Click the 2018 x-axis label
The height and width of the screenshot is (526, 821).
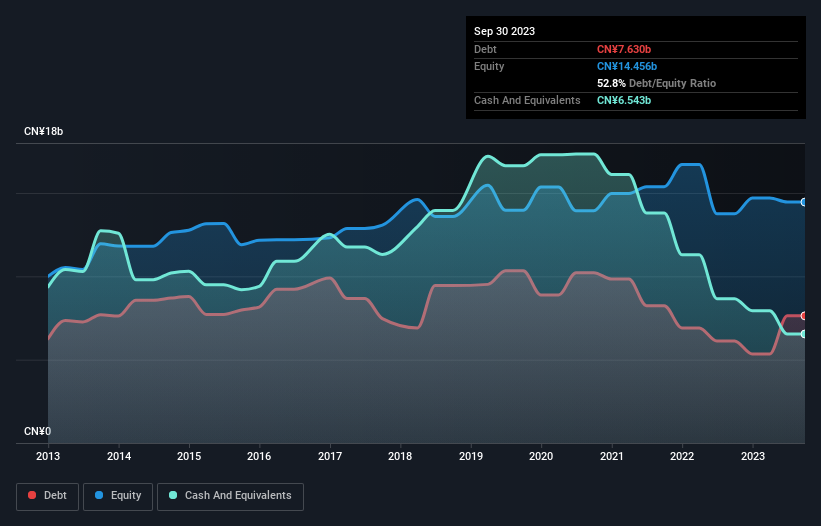click(x=400, y=456)
